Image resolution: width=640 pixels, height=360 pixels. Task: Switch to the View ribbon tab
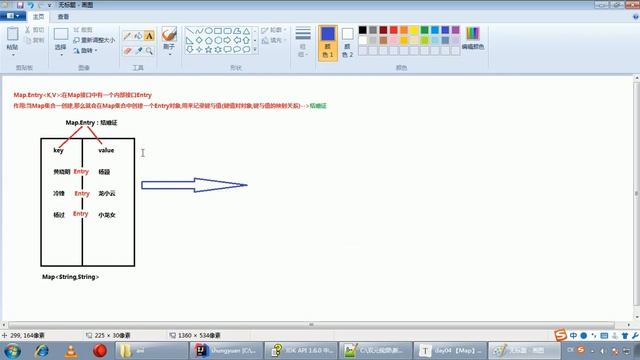(x=63, y=16)
